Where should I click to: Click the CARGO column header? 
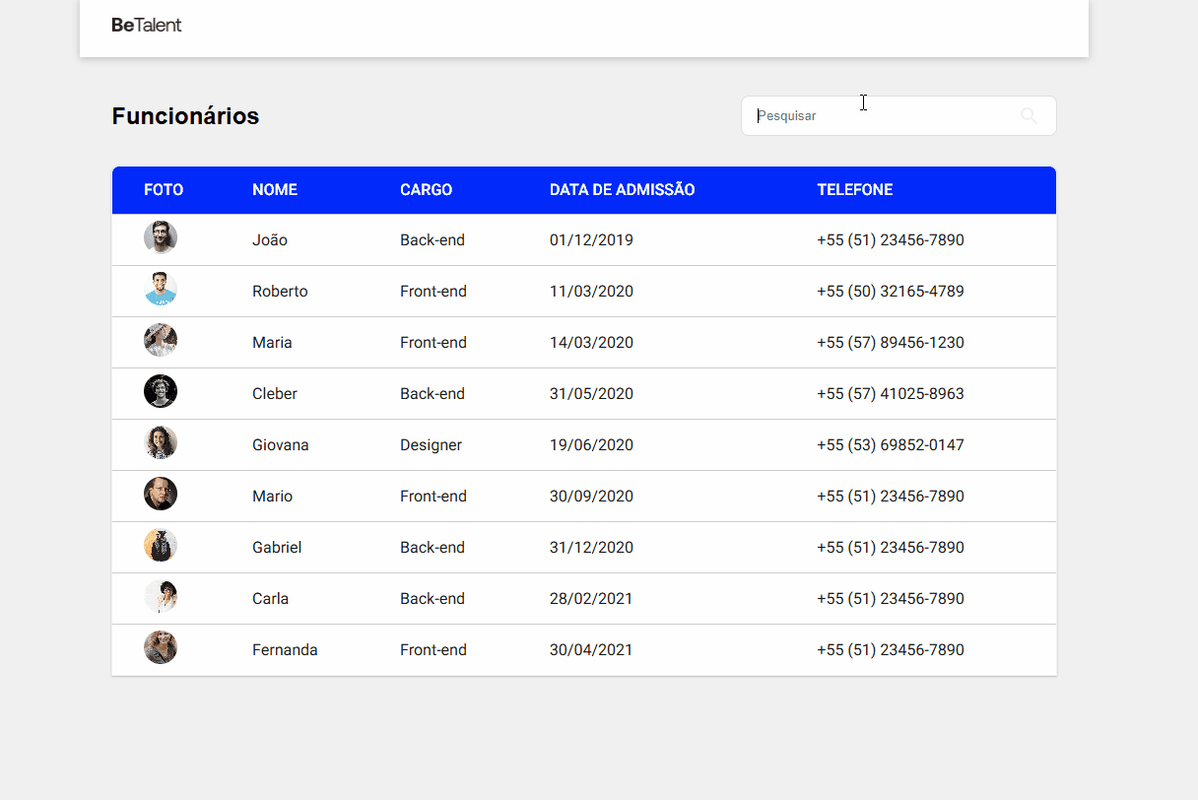point(426,189)
